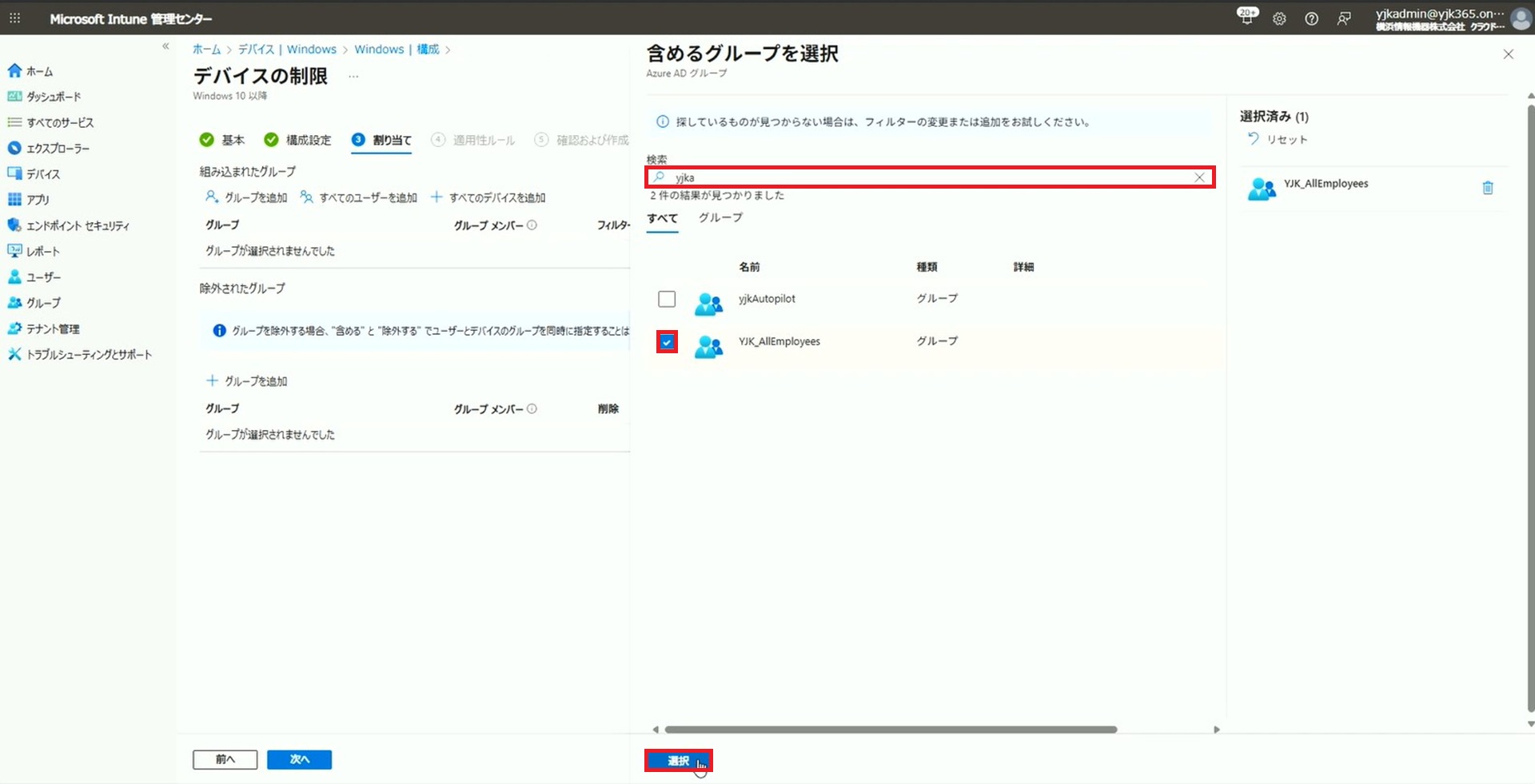The image size is (1535, 784).
Task: Uncheck the YJK_AllEmployees group checkbox
Action: [x=667, y=342]
